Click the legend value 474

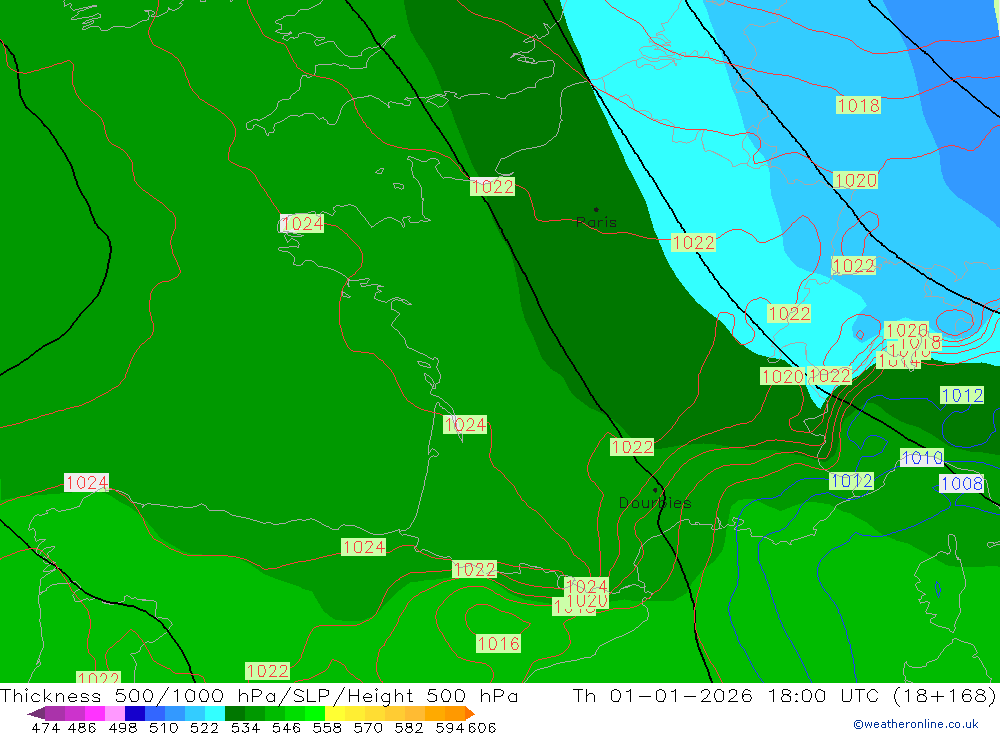45,727
